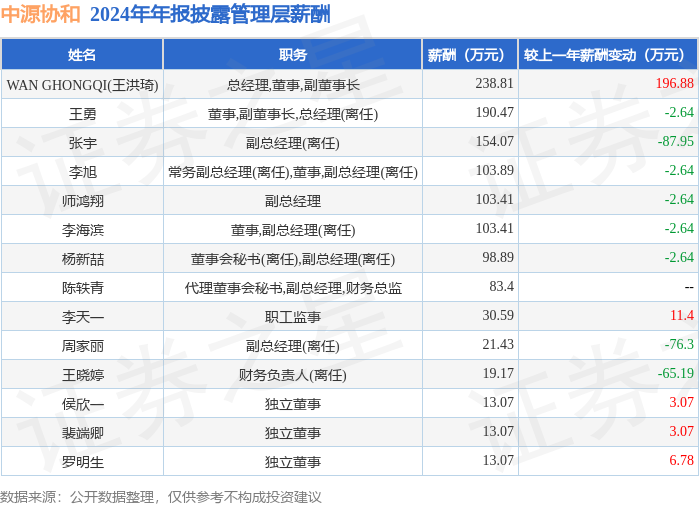Image resolution: width=699 pixels, height=506 pixels.
Task: Click the salary value 103.89
Action: point(494,170)
